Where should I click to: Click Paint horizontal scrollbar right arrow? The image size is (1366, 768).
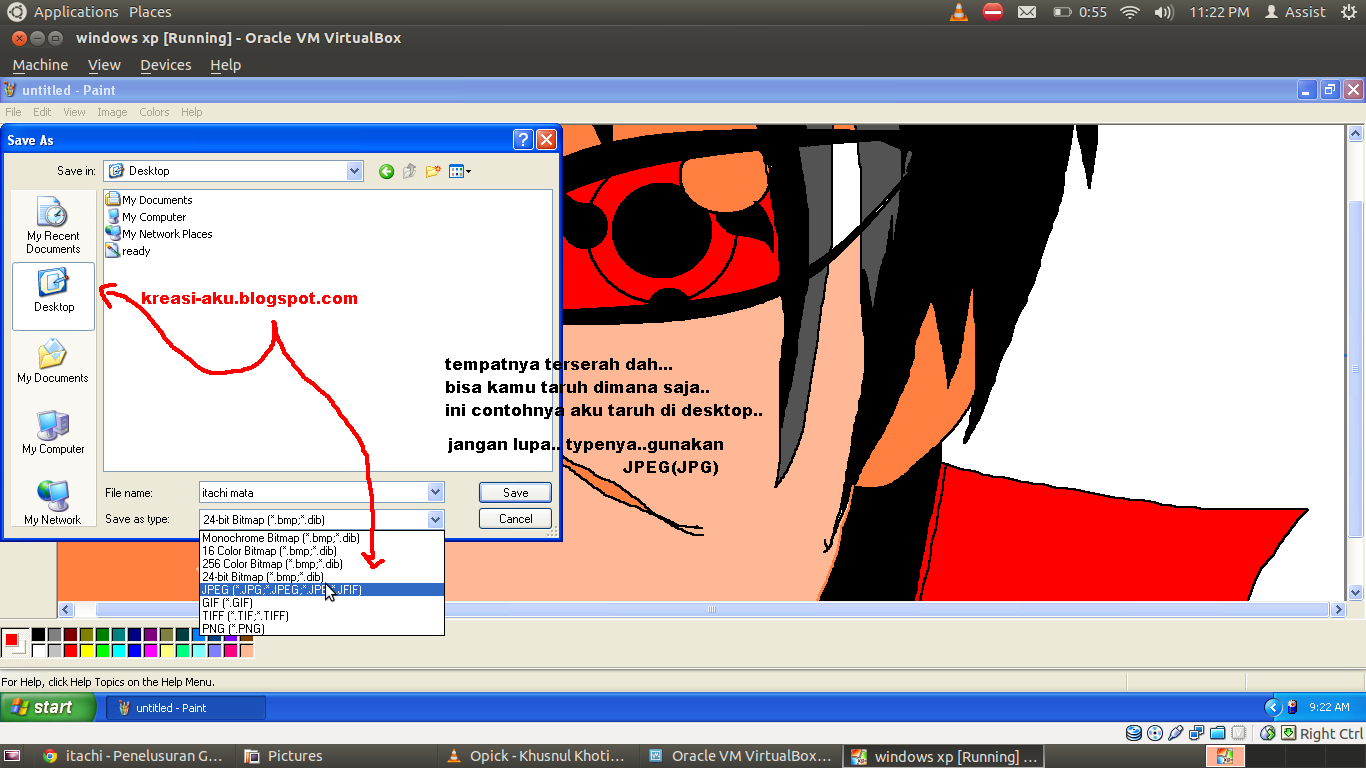click(x=1338, y=609)
